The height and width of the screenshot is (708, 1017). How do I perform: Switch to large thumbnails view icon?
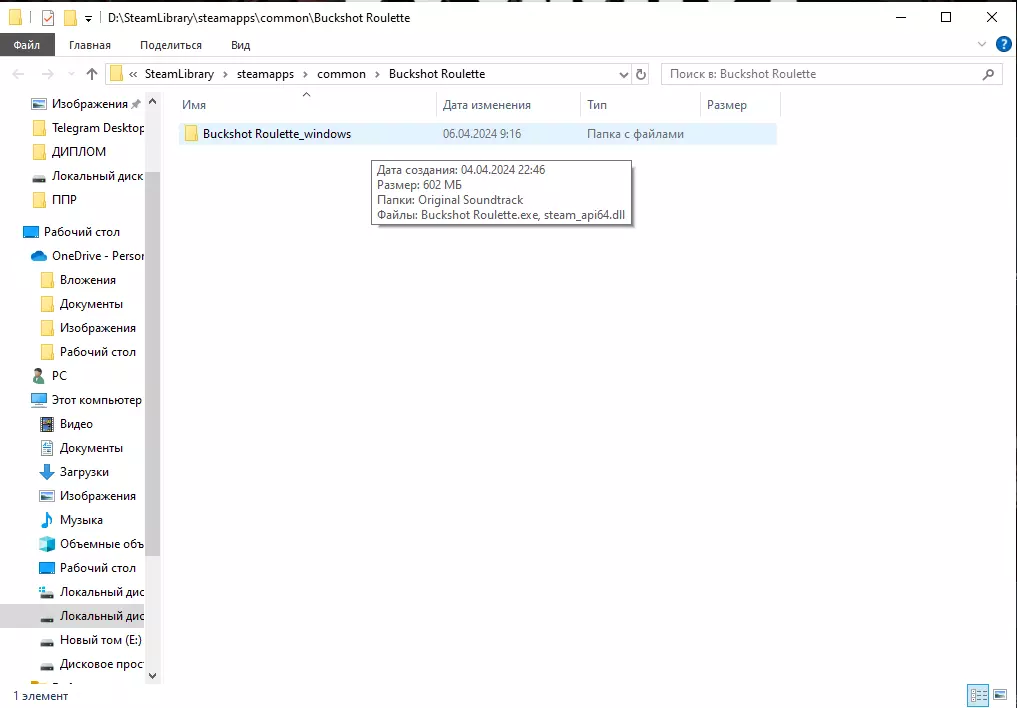[x=1000, y=694]
